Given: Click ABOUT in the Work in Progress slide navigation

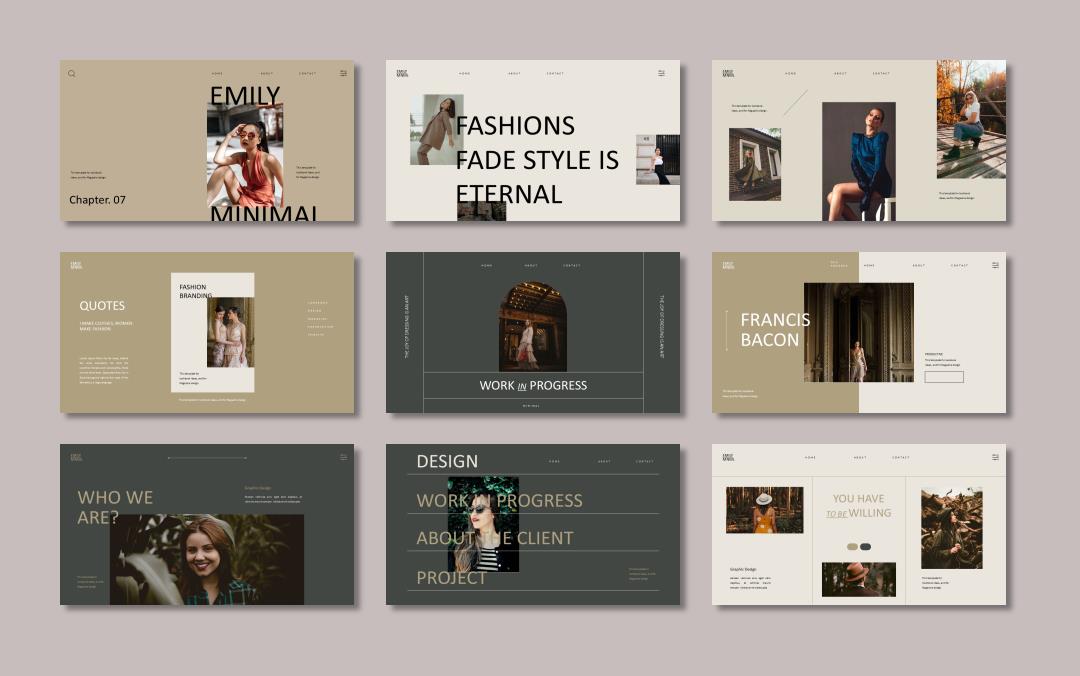Looking at the screenshot, I should click(531, 265).
